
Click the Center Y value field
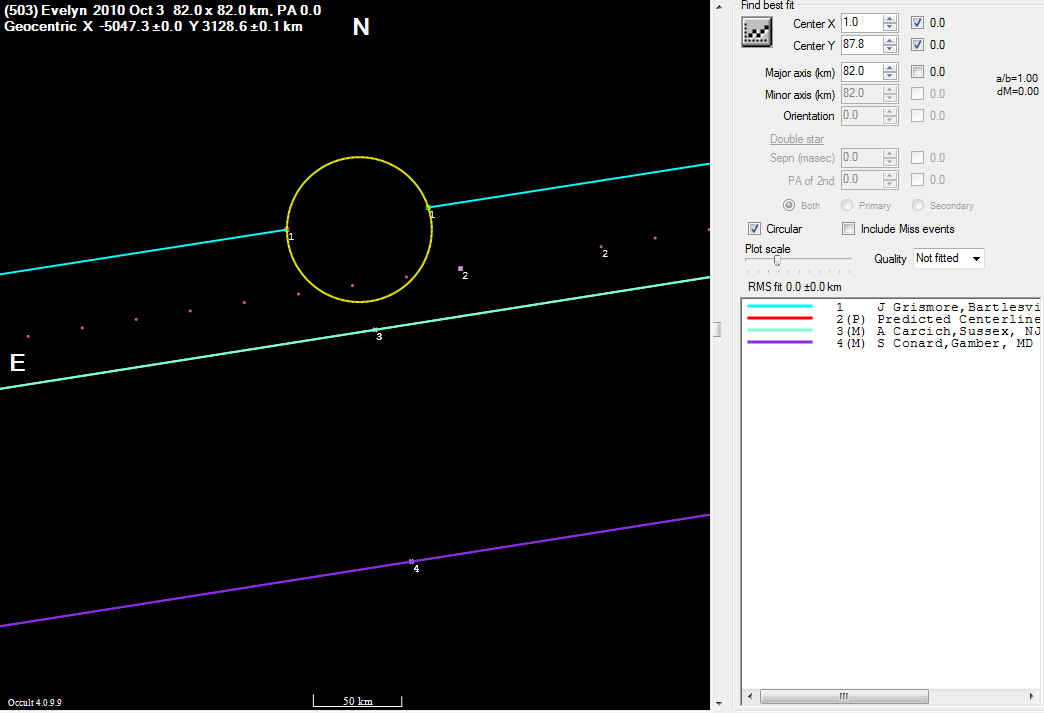tap(862, 45)
